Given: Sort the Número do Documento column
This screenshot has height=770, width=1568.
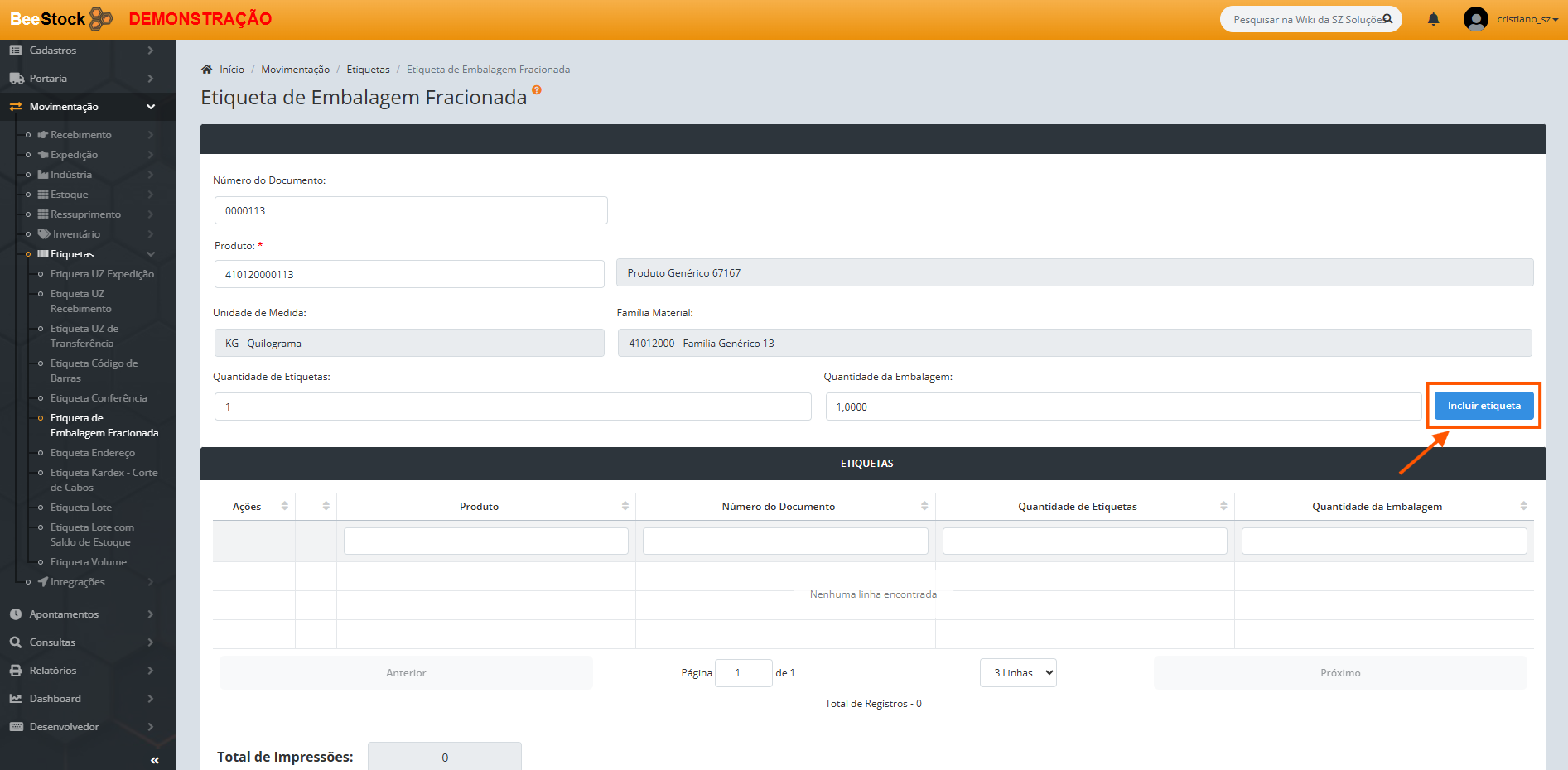Looking at the screenshot, I should click(924, 506).
